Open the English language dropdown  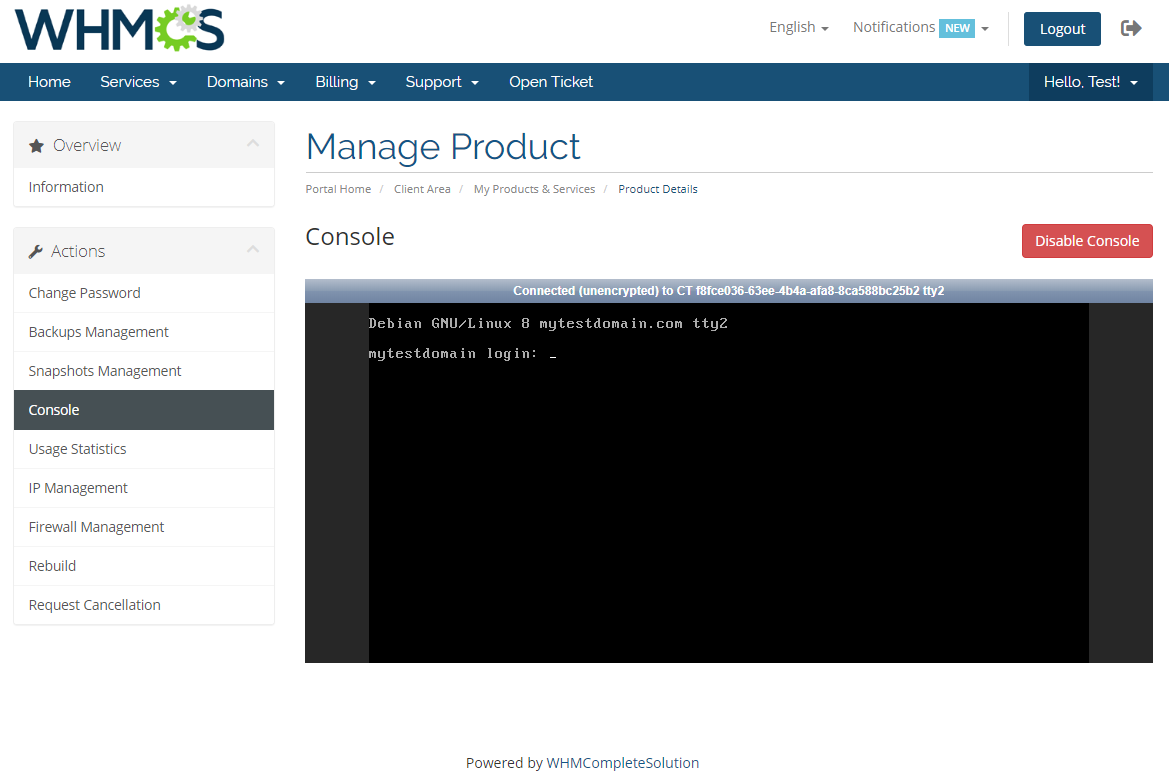click(x=798, y=27)
